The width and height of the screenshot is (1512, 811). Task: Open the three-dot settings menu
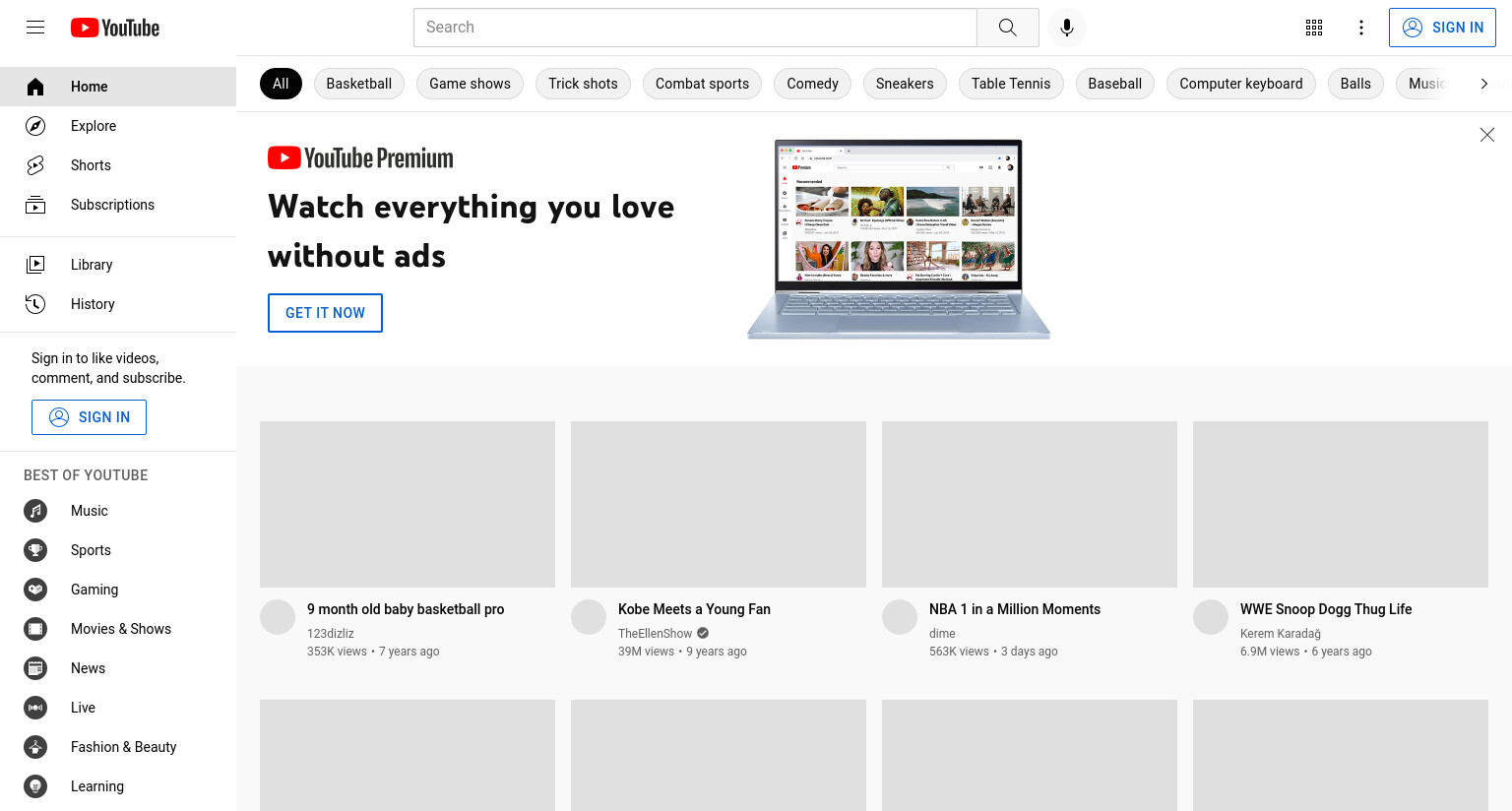[x=1361, y=28]
